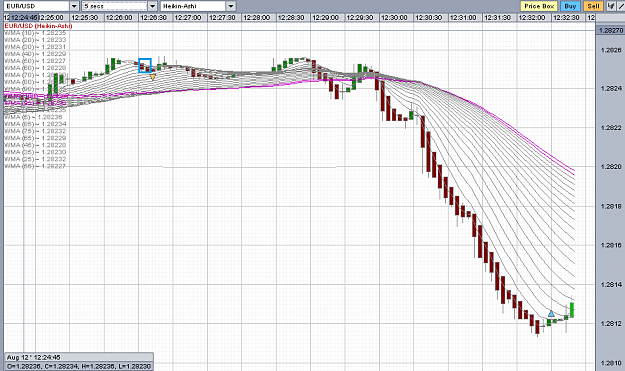Image resolution: width=625 pixels, height=371 pixels.
Task: Select the WMA (75) legend entry
Action: 35,131
